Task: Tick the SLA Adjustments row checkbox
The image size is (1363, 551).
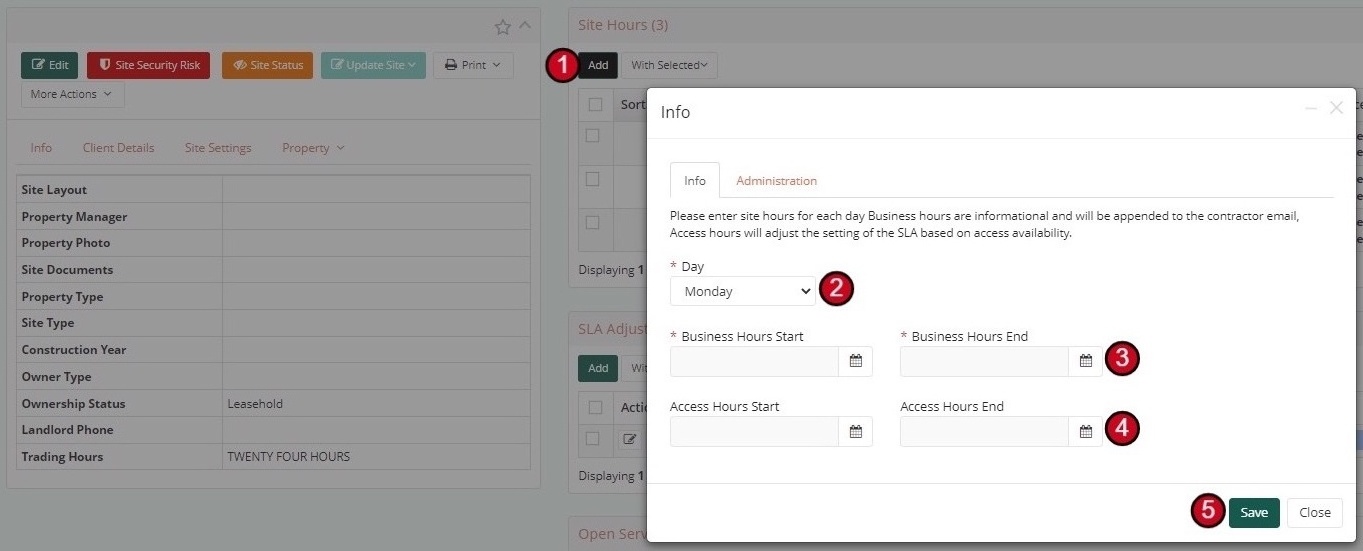Action: pos(593,438)
